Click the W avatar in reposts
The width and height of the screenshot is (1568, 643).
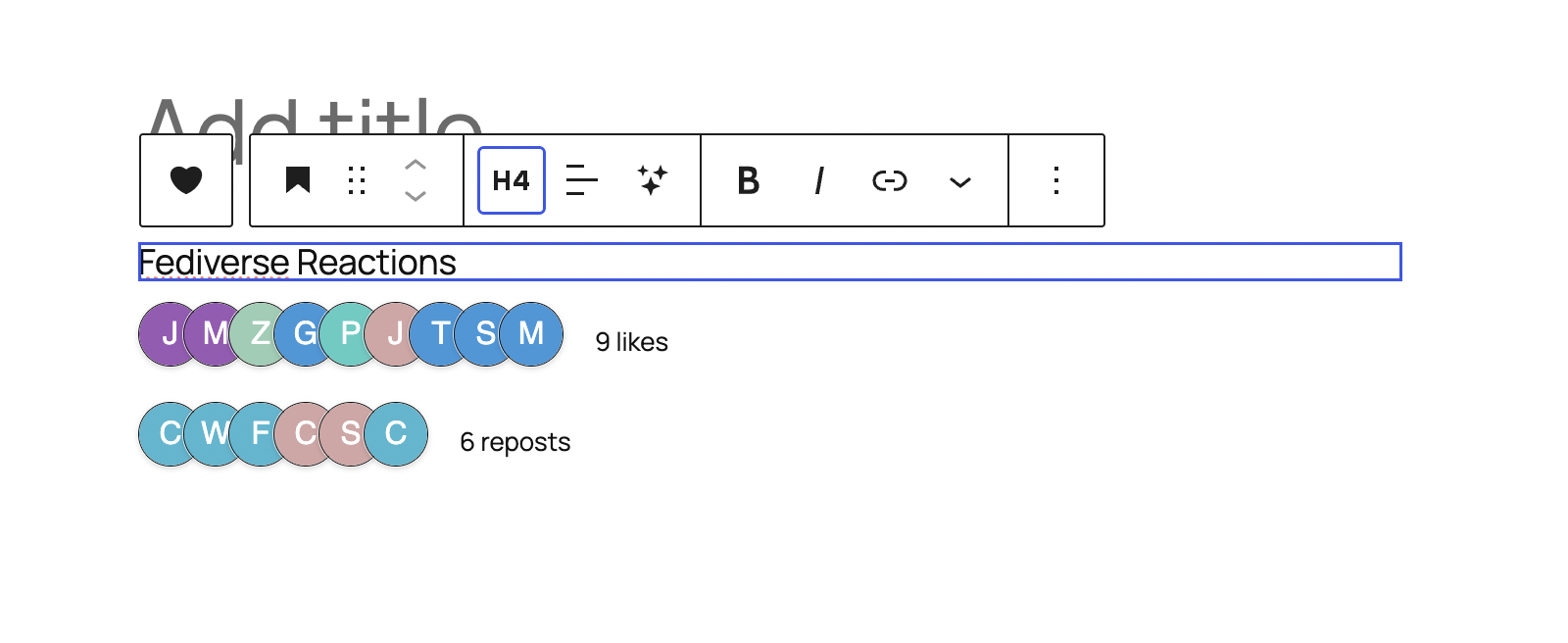tap(216, 434)
